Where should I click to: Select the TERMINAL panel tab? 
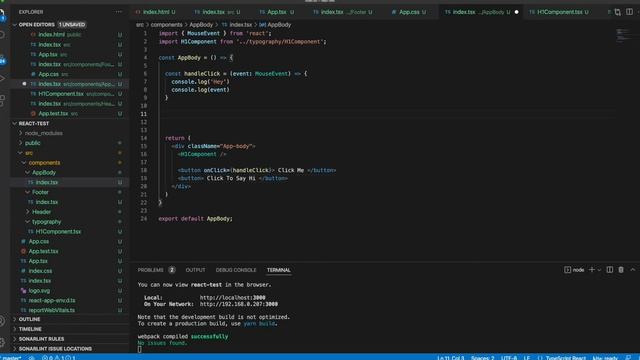coord(278,270)
